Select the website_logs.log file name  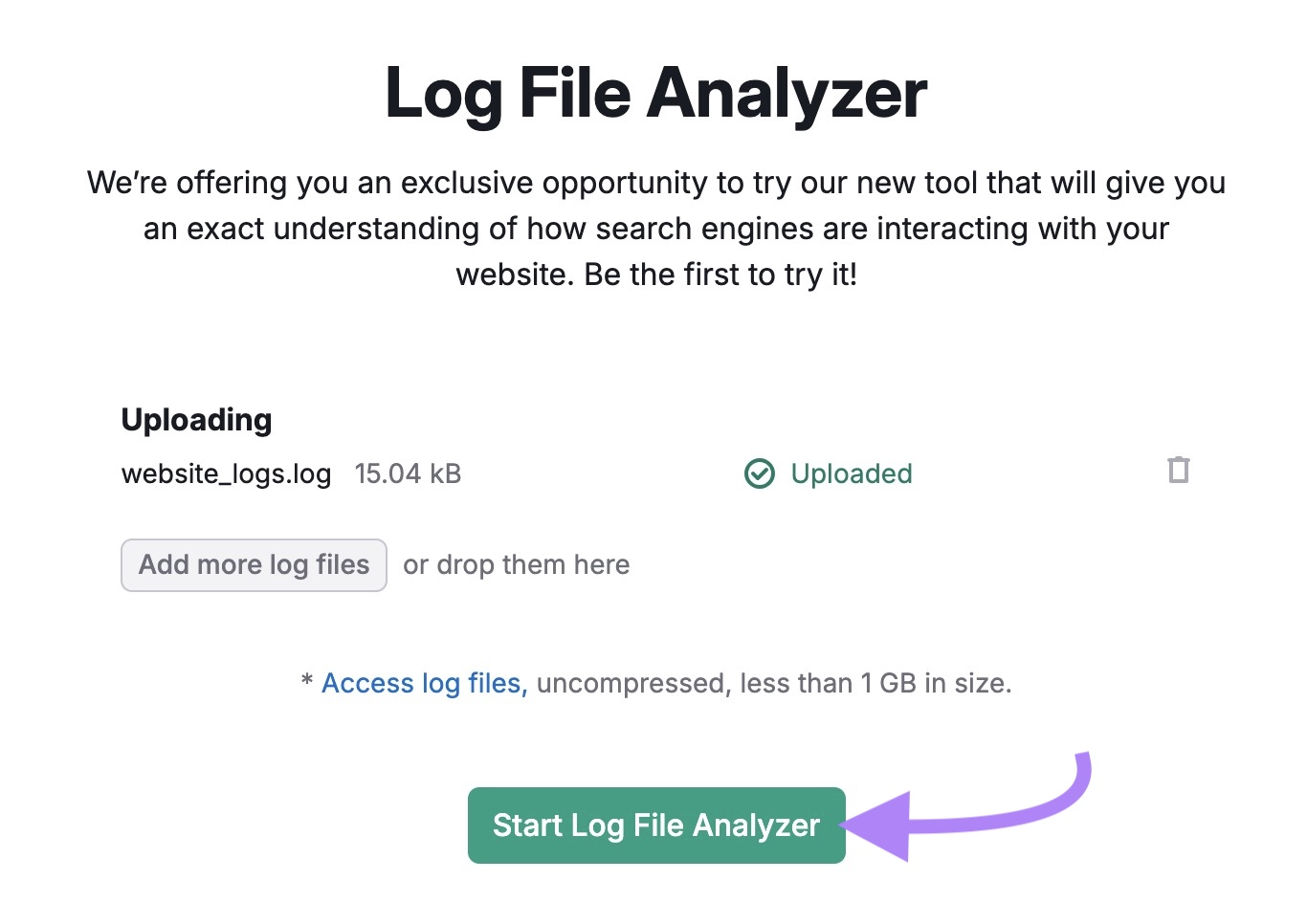click(x=226, y=473)
